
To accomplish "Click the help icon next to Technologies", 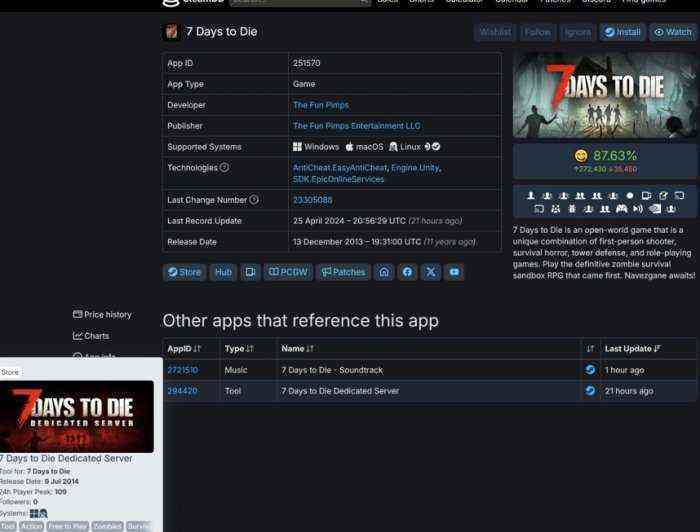I will click(x=225, y=167).
